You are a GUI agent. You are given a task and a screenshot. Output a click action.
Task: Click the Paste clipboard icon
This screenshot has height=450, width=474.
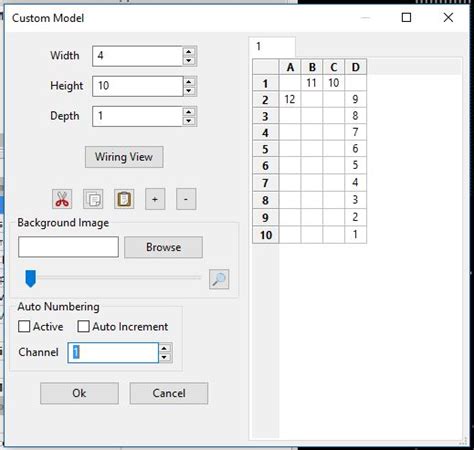[124, 199]
